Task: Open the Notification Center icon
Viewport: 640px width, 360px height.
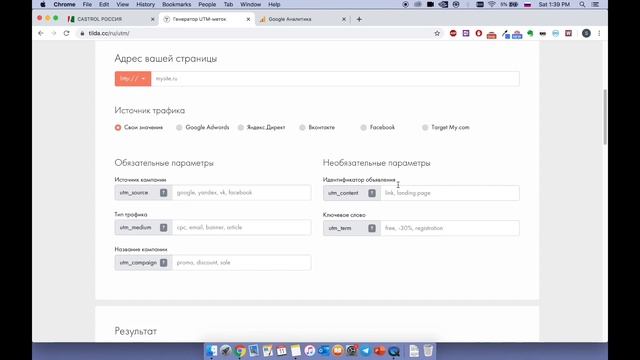Action: click(596, 4)
